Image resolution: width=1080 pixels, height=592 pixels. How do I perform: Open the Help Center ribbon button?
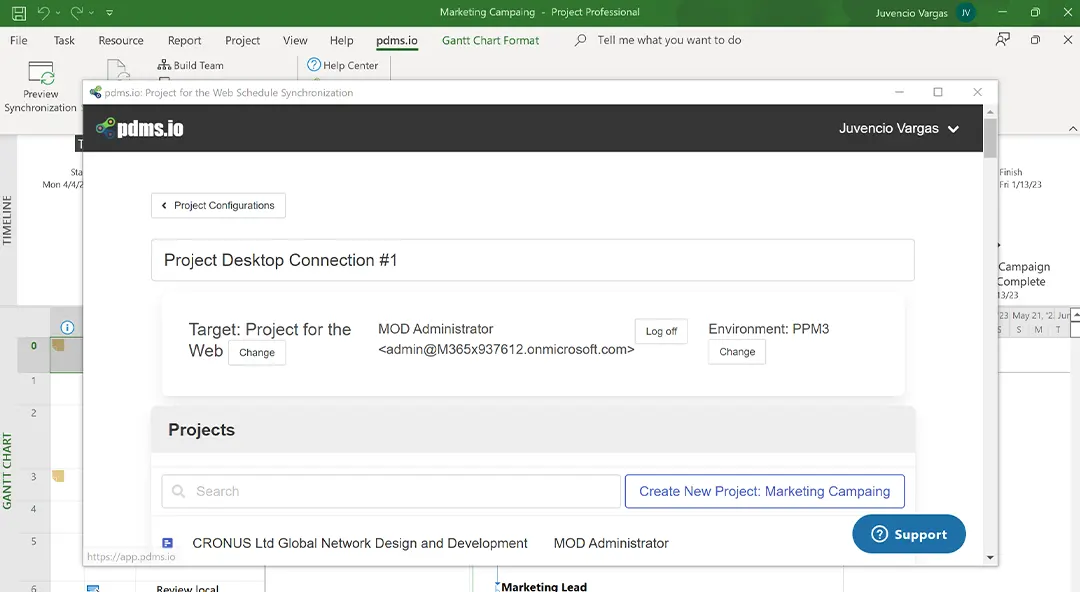[x=343, y=65]
